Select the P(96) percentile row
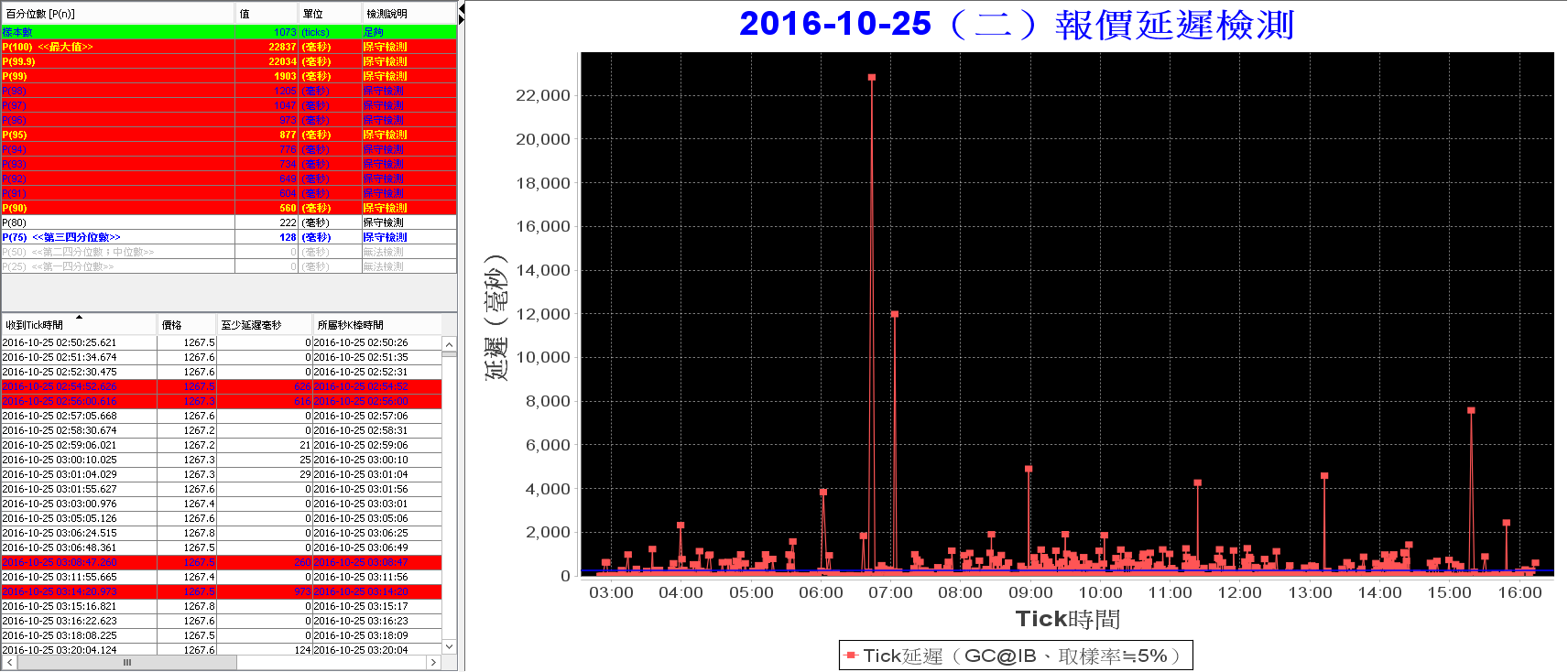 click(x=229, y=120)
